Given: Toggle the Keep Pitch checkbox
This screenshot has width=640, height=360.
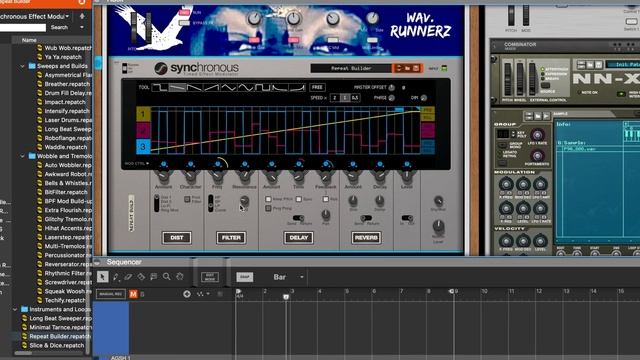Looking at the screenshot, I should pyautogui.click(x=268, y=199).
